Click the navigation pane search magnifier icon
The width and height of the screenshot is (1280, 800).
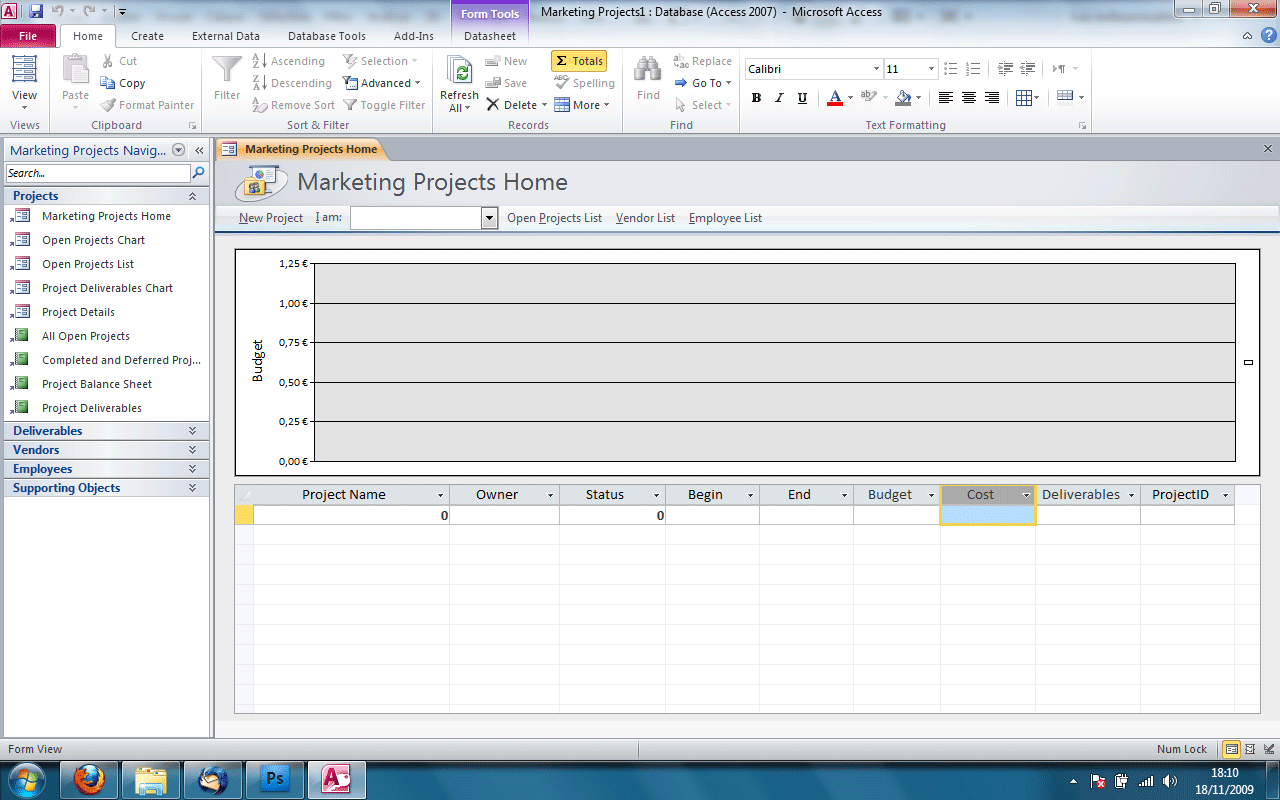198,173
